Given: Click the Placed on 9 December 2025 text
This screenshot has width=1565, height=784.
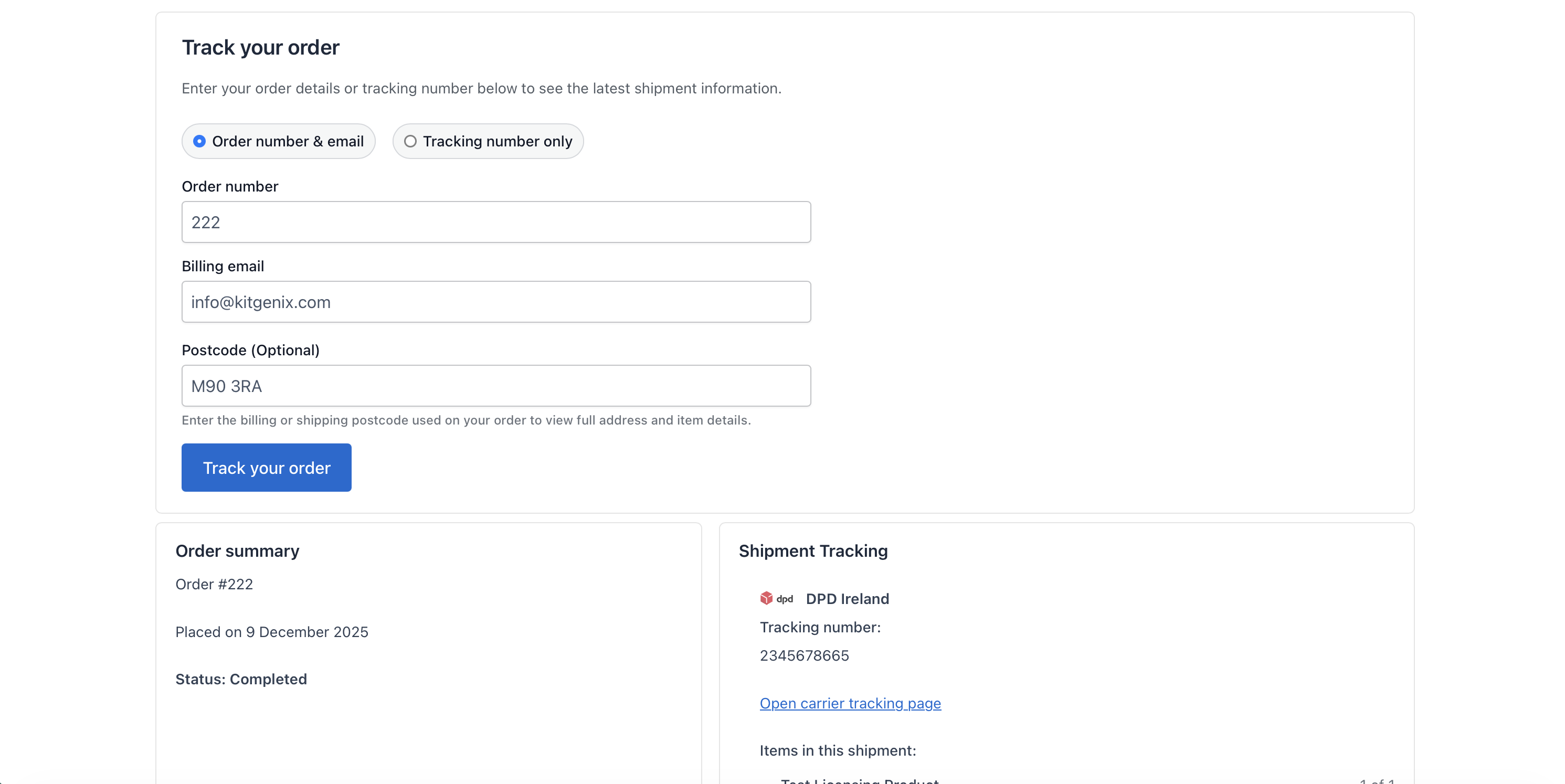Looking at the screenshot, I should point(271,632).
